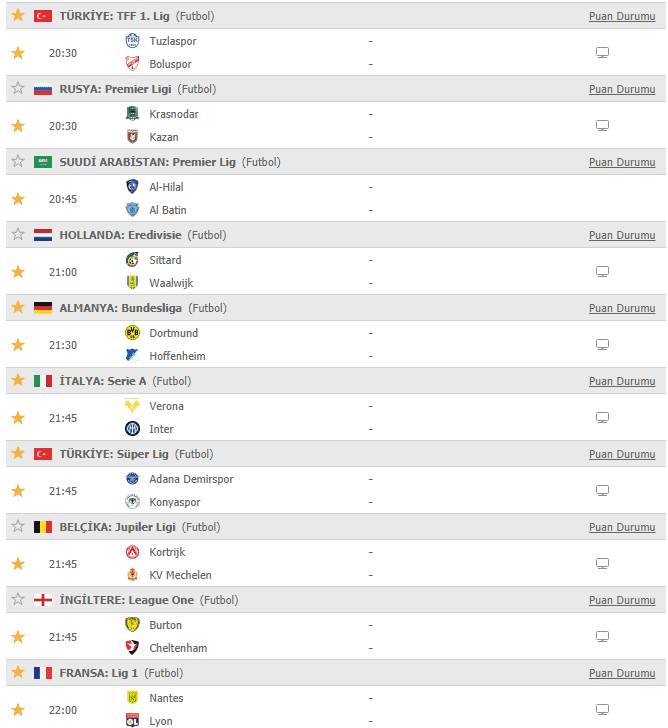Viewport: 668px width, 728px height.
Task: Click the TV icon for Dortmund vs Hoffenheim
Action: click(602, 344)
